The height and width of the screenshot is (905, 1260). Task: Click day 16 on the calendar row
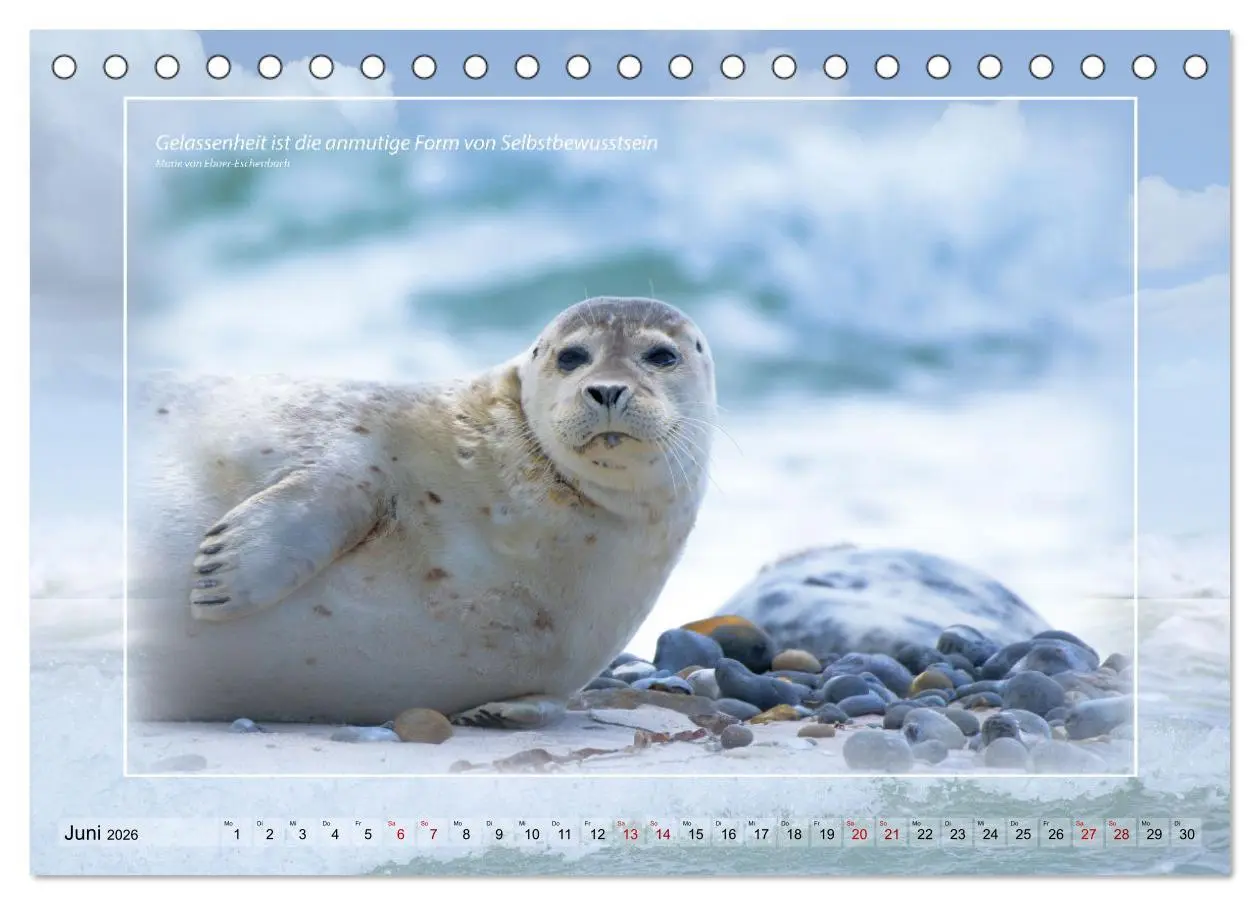(728, 833)
